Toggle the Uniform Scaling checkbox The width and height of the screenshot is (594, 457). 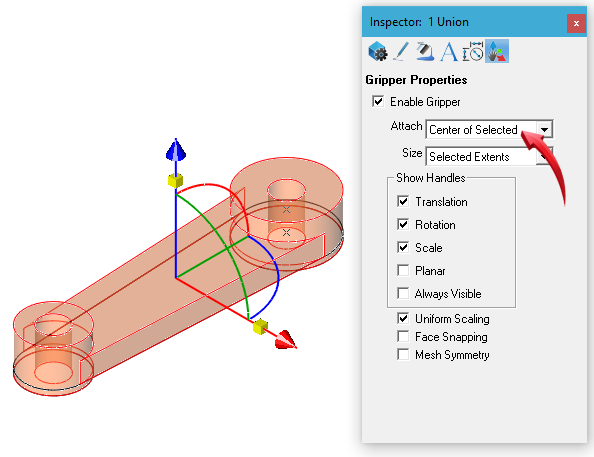tap(403, 319)
